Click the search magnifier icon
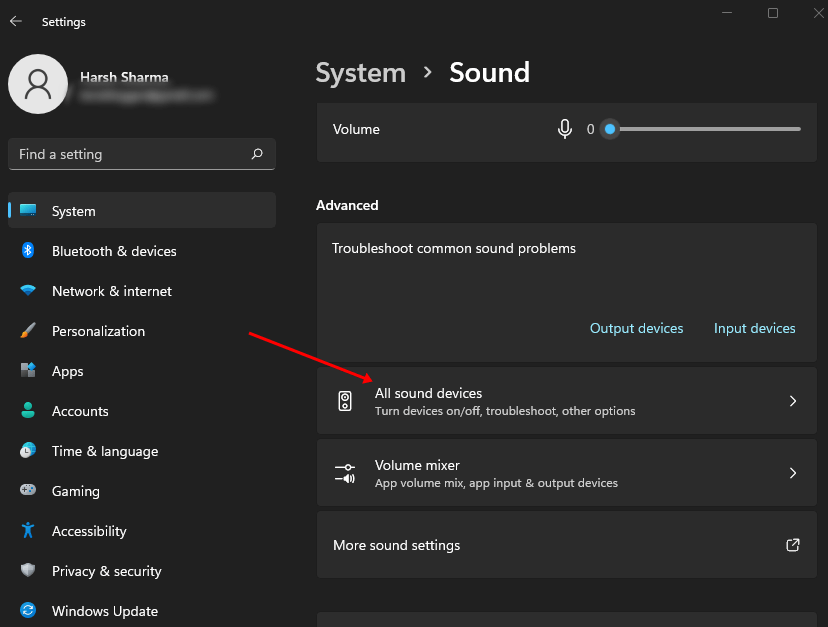Viewport: 828px width, 627px height. (x=257, y=154)
